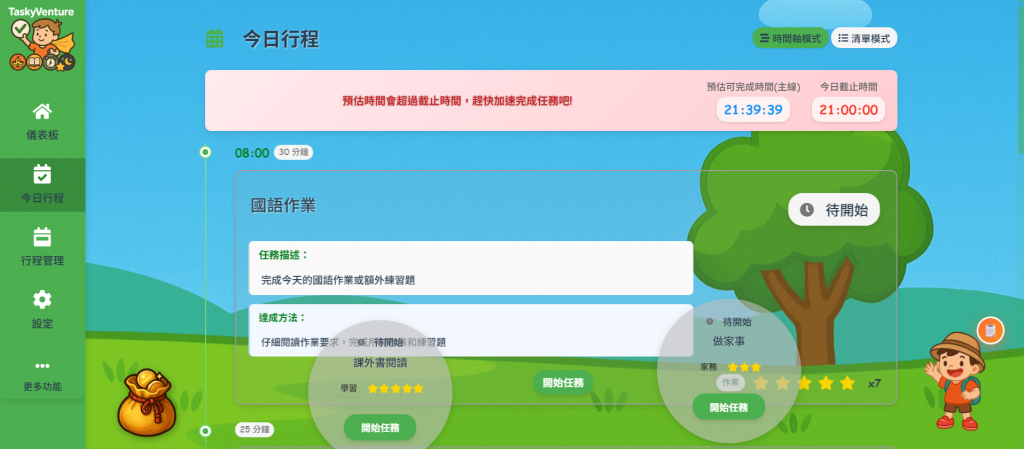Open 設定 settings in sidebar

tap(42, 310)
